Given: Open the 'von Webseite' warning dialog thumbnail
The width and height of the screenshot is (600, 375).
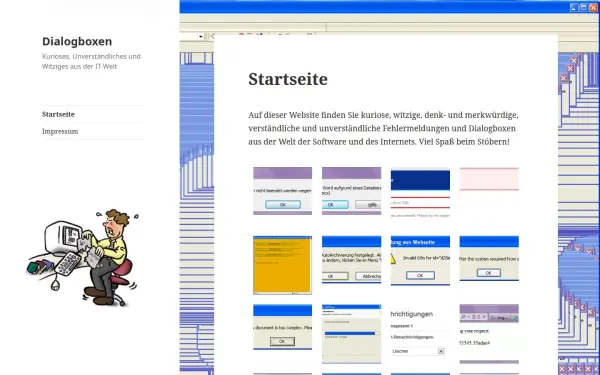Looking at the screenshot, I should tap(420, 261).
